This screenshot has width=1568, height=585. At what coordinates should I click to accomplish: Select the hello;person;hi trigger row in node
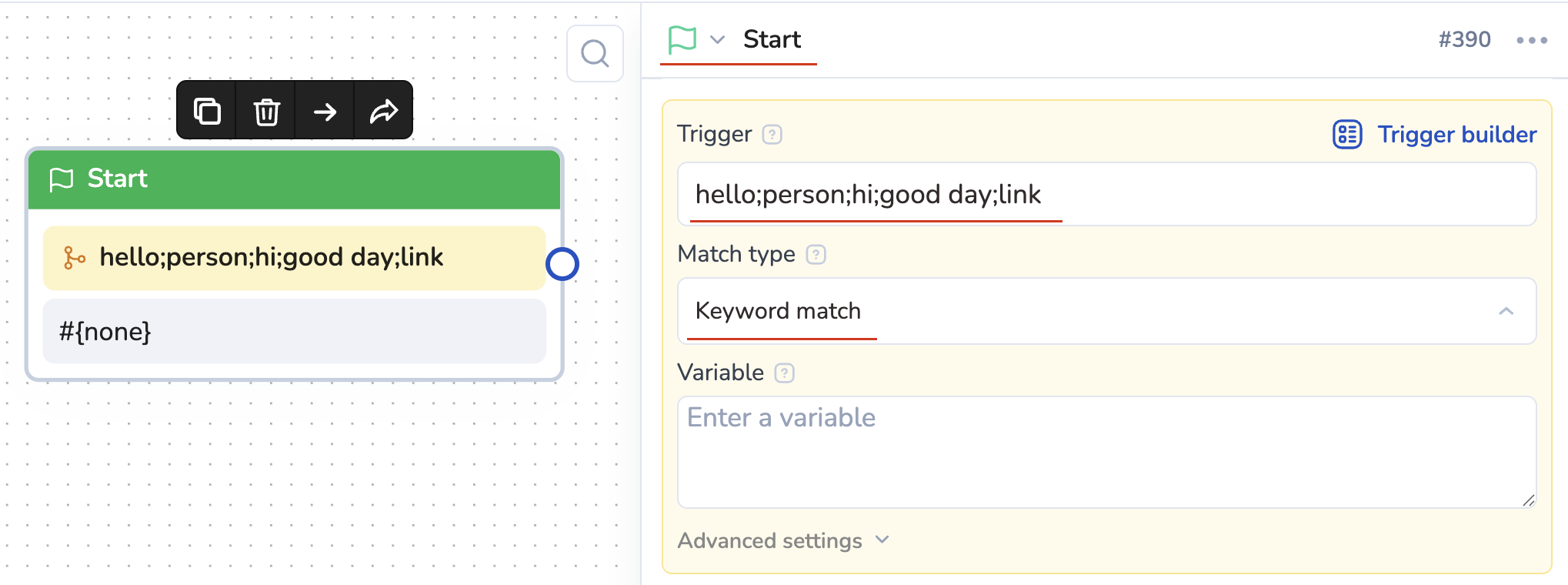(294, 258)
